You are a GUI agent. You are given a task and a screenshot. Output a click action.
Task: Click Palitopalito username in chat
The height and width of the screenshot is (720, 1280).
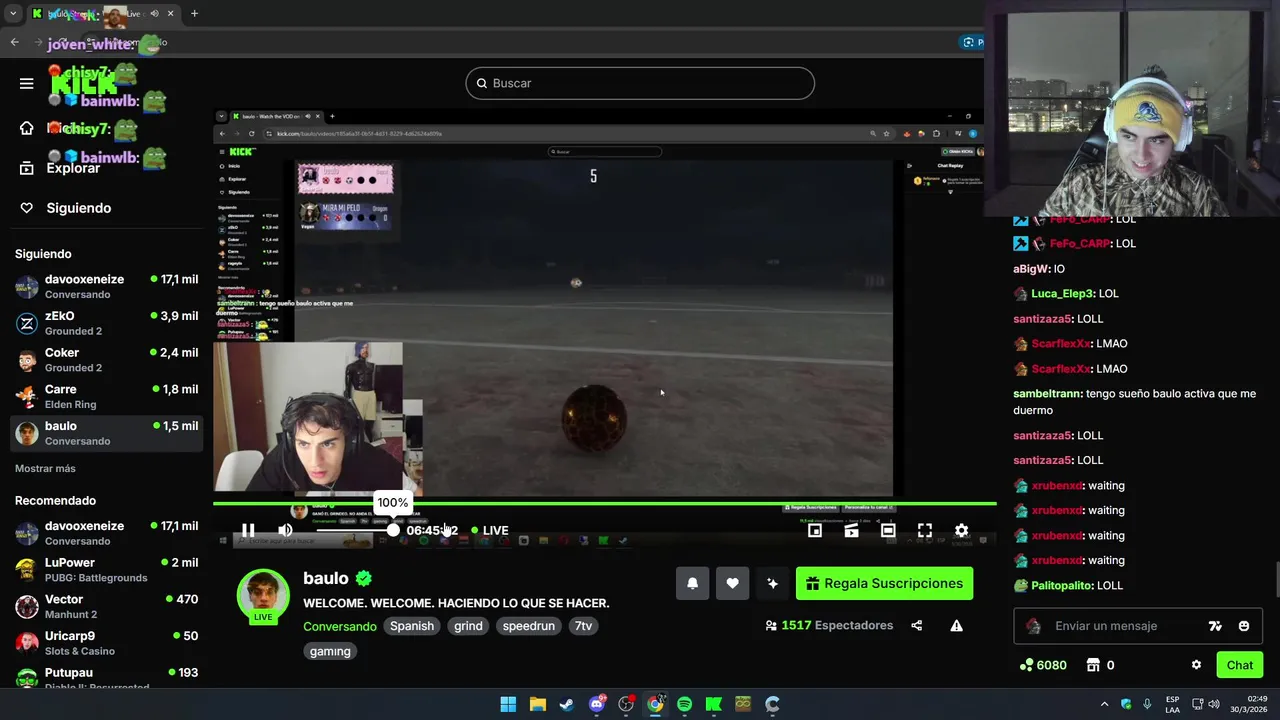pyautogui.click(x=1062, y=585)
